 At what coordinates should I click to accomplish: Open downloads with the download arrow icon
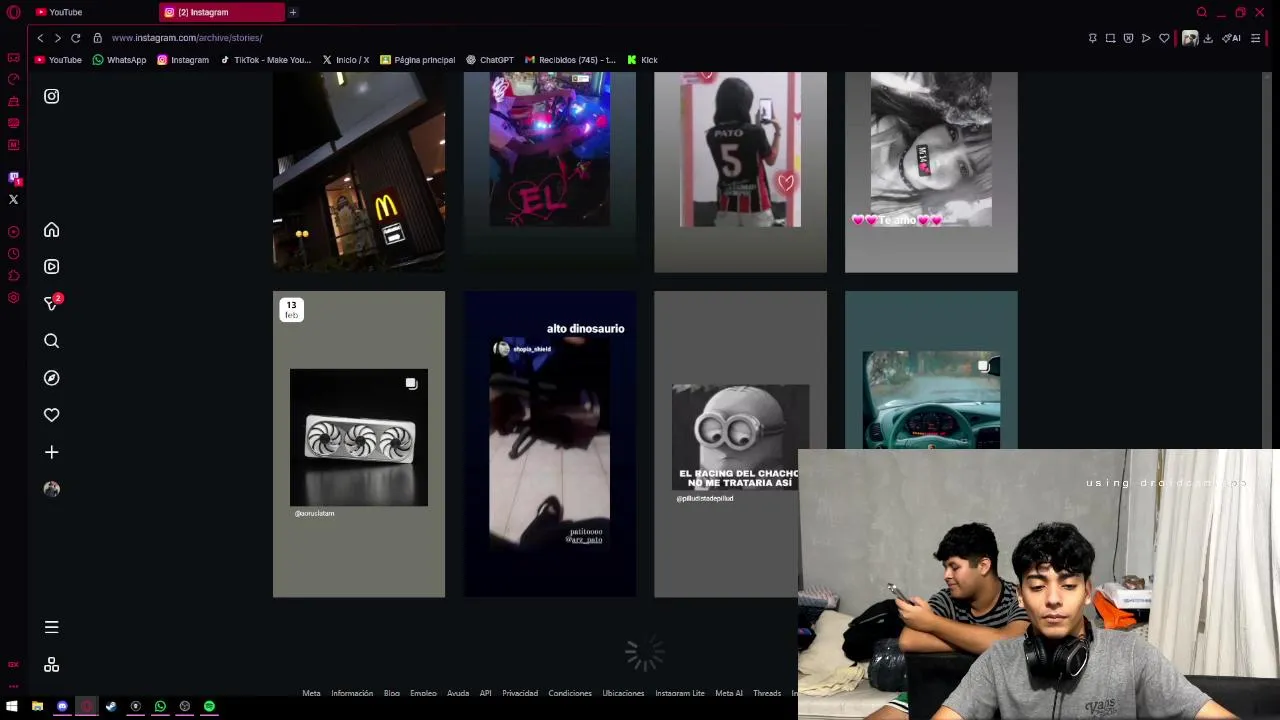[1208, 38]
